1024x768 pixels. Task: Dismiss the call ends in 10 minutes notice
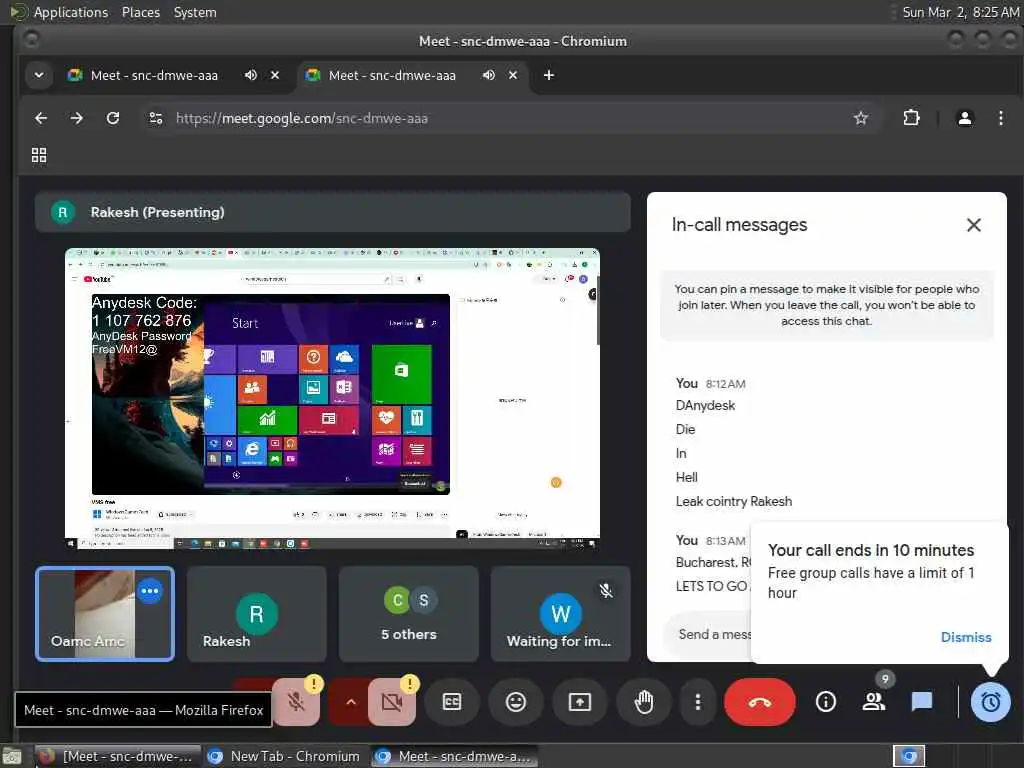tap(966, 637)
